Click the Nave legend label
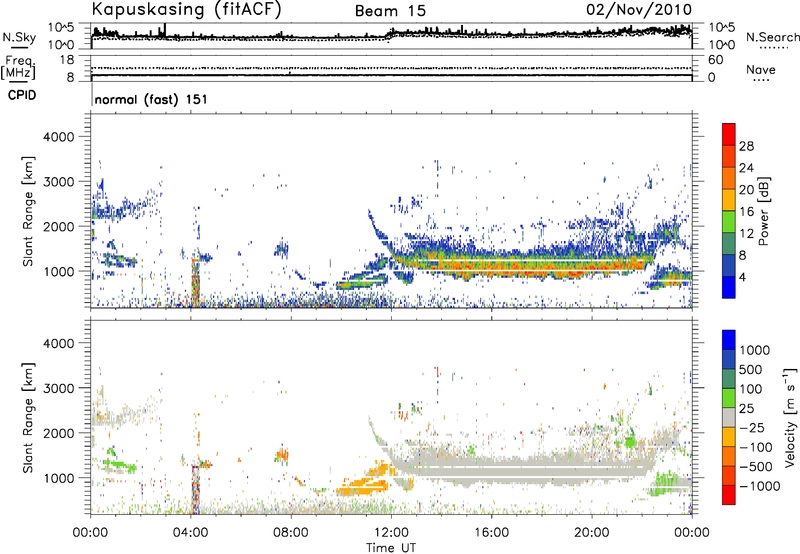Viewport: 800px width, 554px height. point(761,70)
